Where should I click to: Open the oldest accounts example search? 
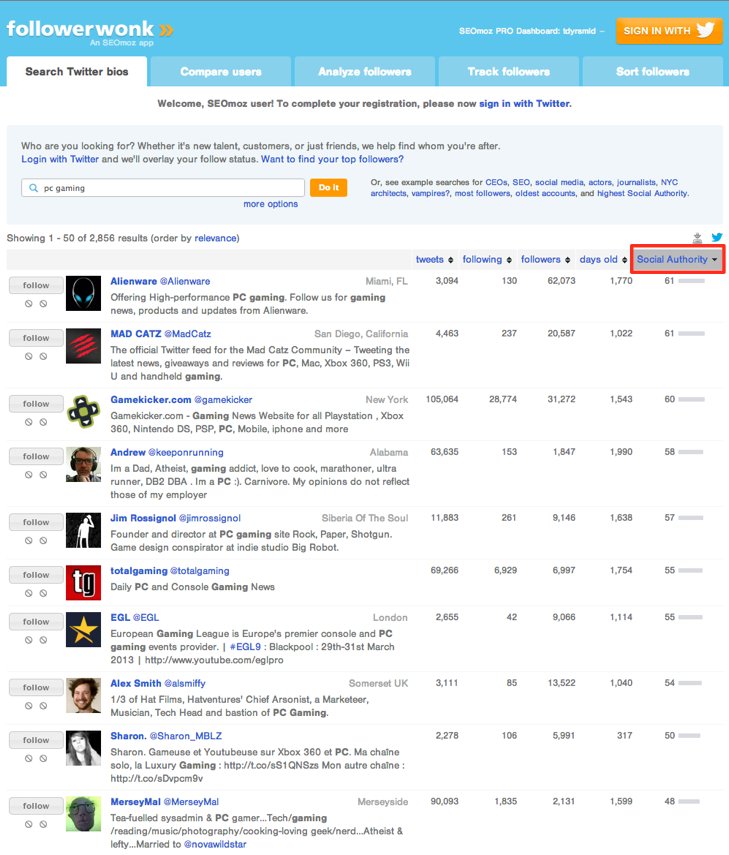point(545,193)
